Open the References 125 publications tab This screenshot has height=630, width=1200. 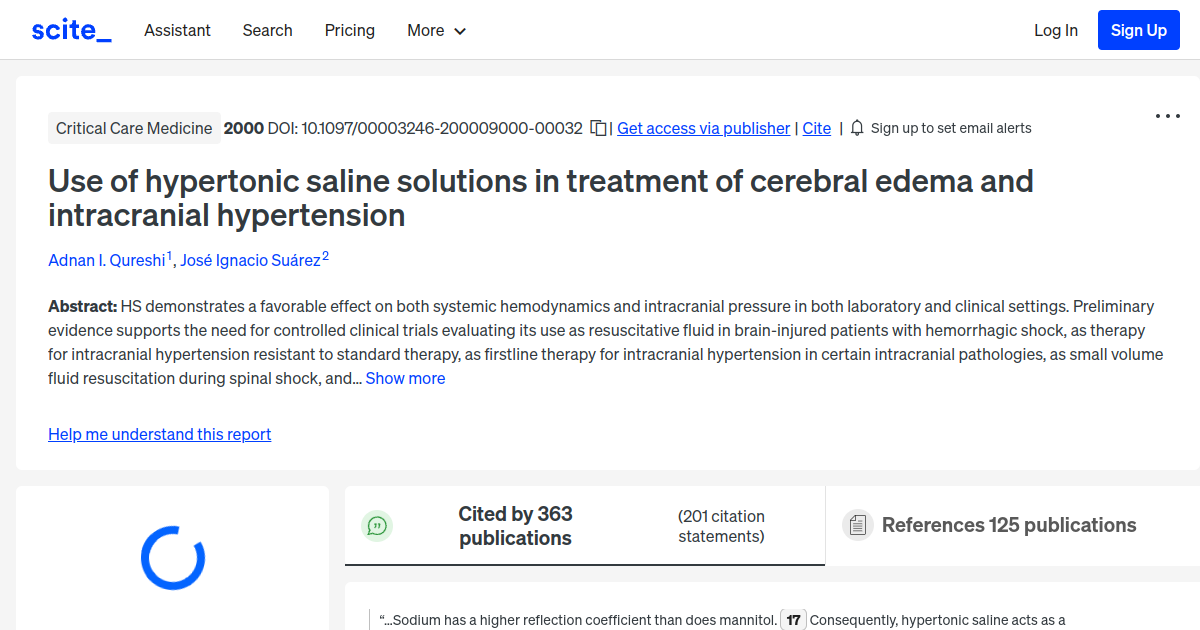(x=1008, y=525)
